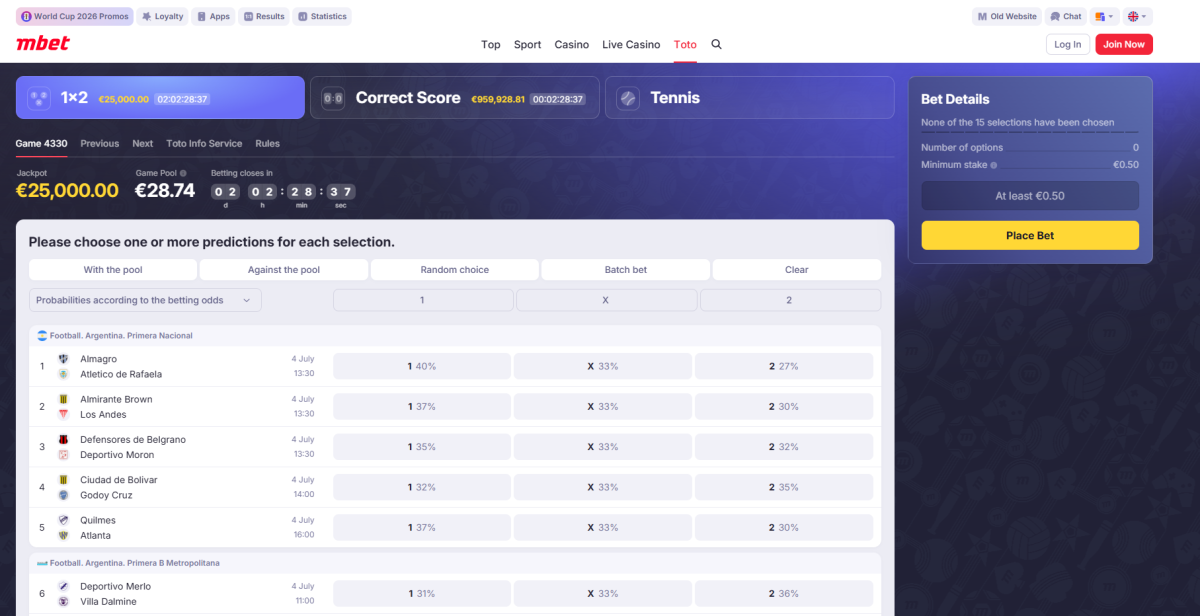Click the Quilmes team crest
The image size is (1200, 616).
click(x=63, y=520)
